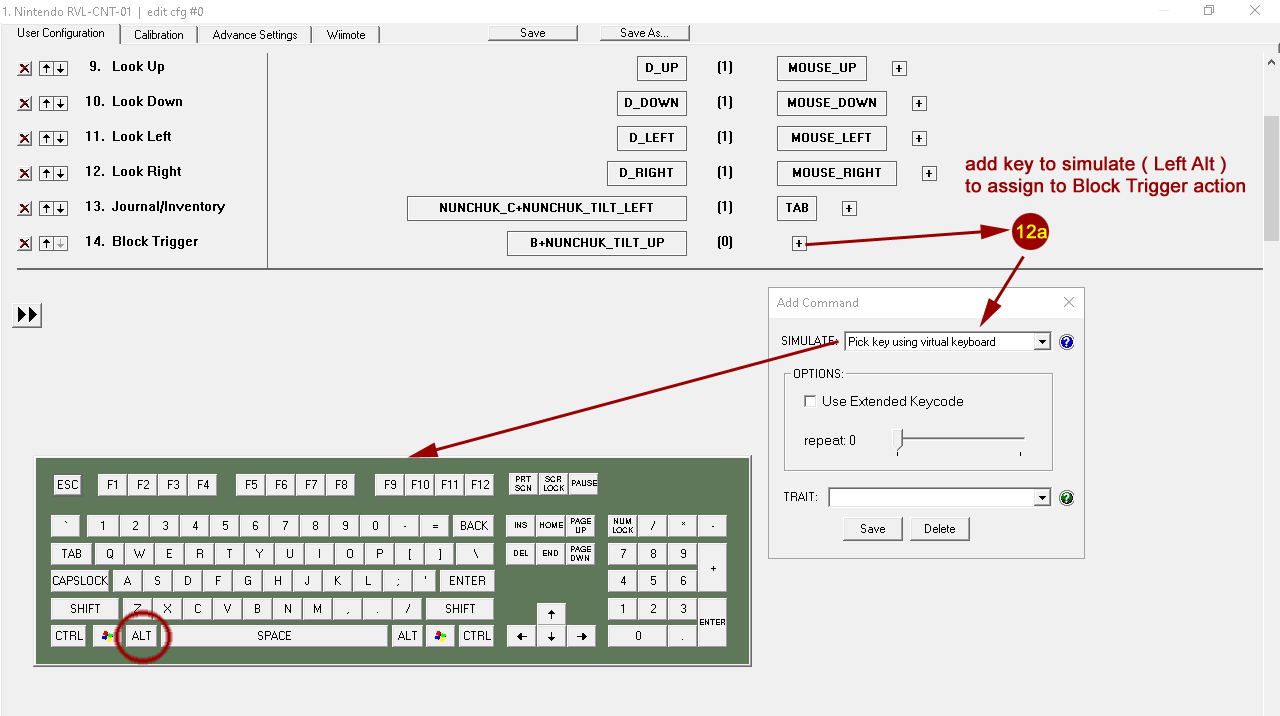Open help icon beside TRAIT dropdown
The width and height of the screenshot is (1280, 716).
(1066, 498)
